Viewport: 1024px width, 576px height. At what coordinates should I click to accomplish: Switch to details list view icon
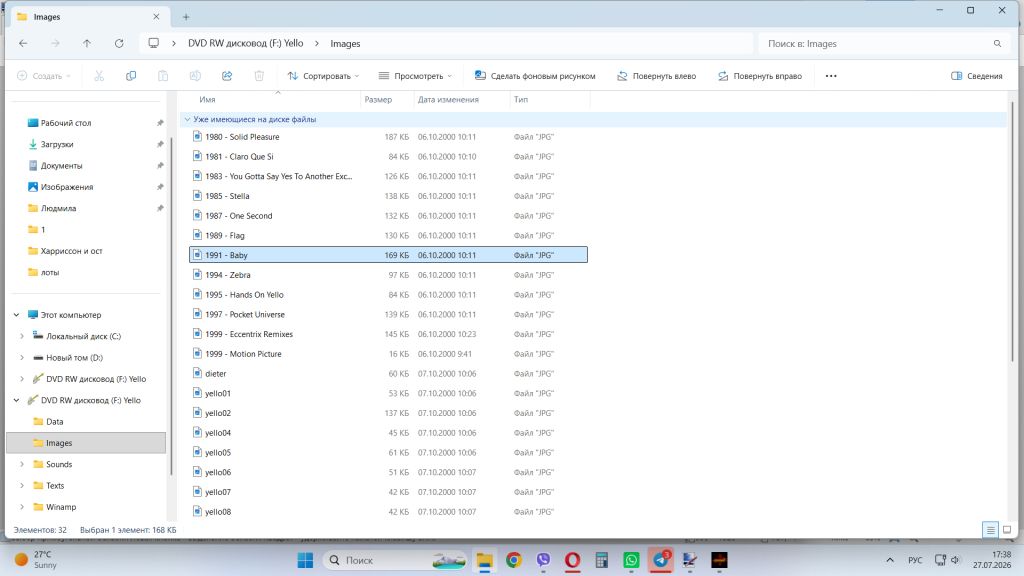[x=991, y=530]
